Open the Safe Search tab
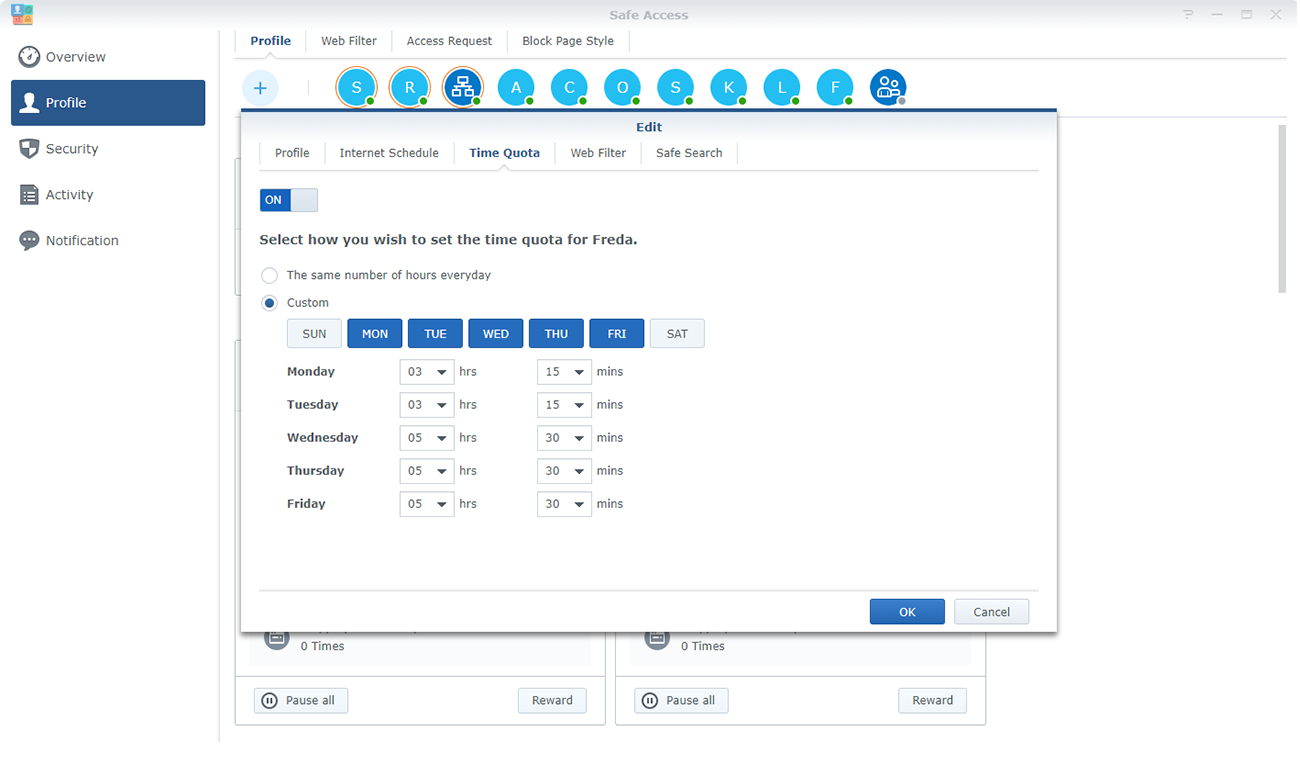 coord(689,153)
